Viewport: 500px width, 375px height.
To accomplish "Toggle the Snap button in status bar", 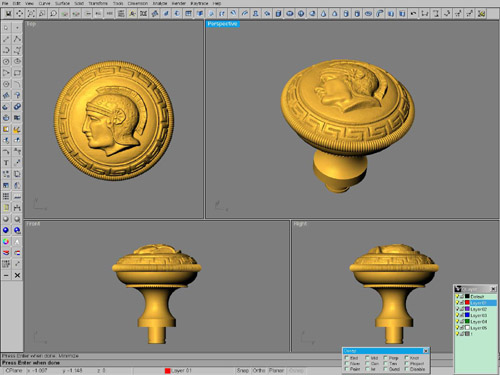I will click(x=243, y=371).
